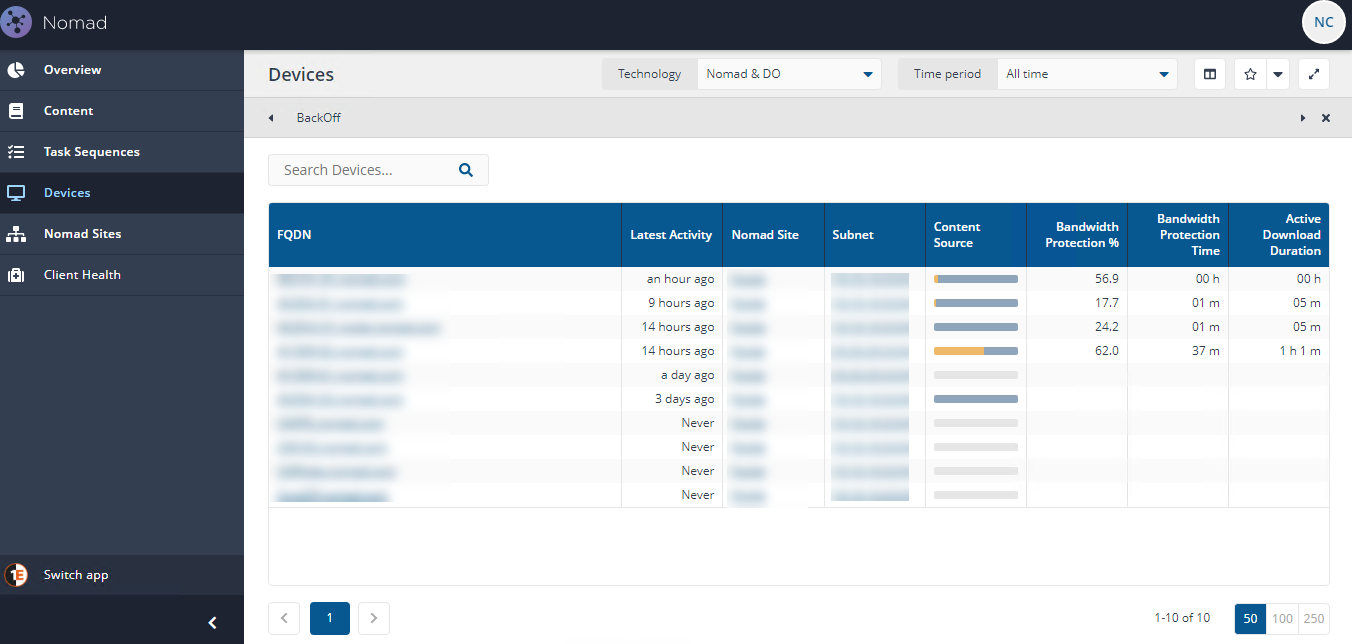Screen dimensions: 1352x644
Task: Open the Content menu item
Action: coord(122,111)
